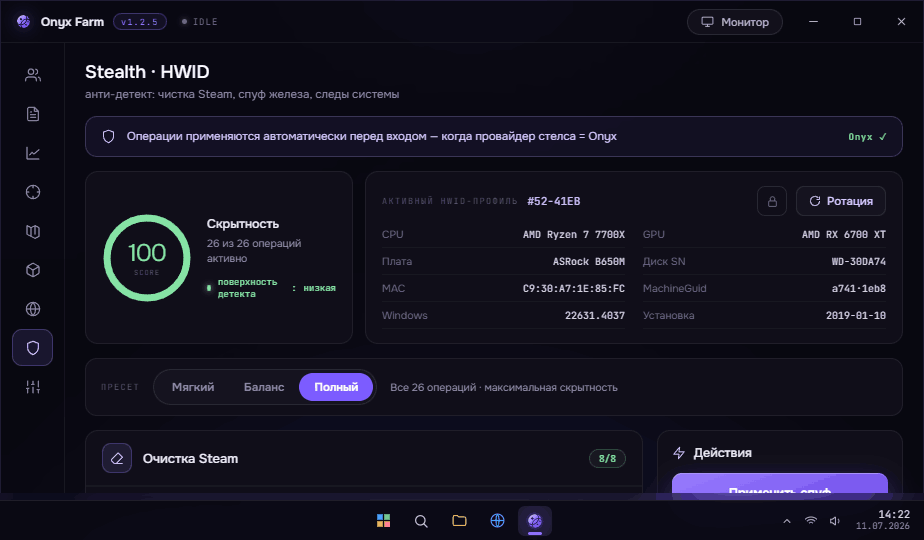Click the Ротация button
Viewport: 924px width, 540px height.
pos(841,201)
